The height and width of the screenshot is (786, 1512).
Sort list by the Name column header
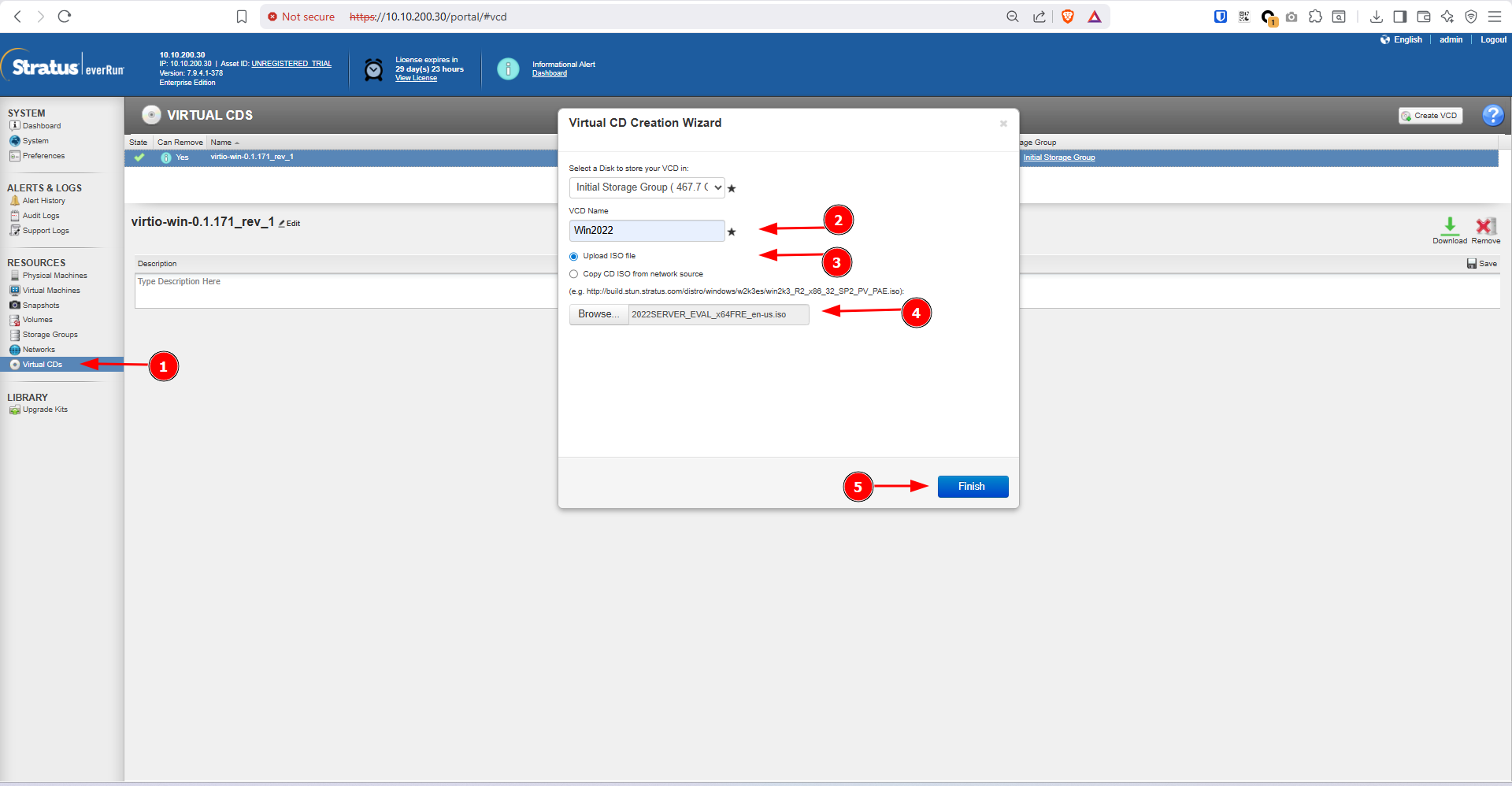221,143
